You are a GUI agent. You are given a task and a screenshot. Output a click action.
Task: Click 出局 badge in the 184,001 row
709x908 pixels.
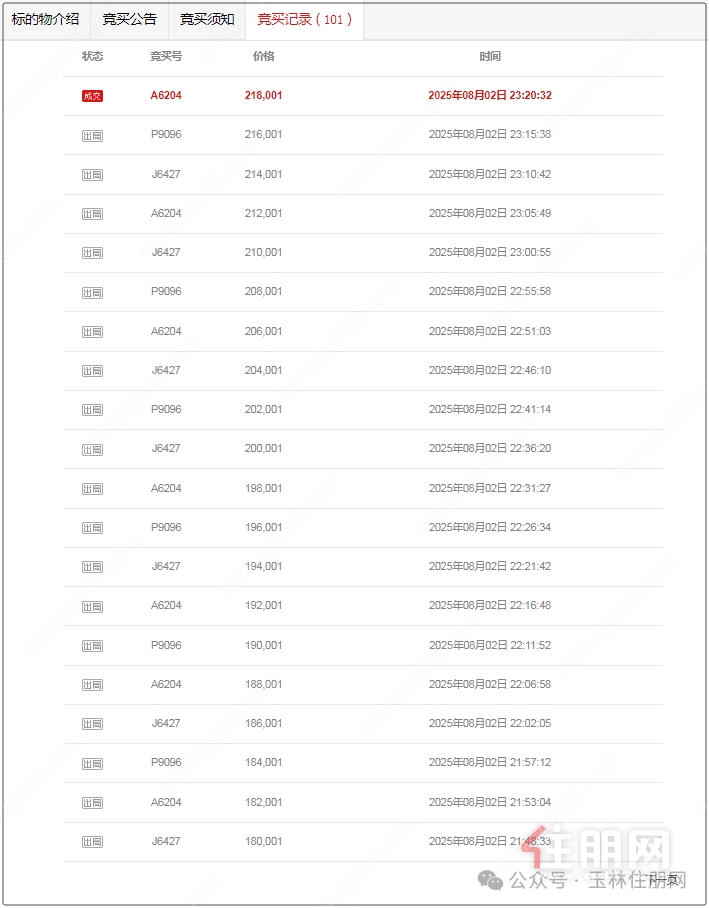pos(92,764)
